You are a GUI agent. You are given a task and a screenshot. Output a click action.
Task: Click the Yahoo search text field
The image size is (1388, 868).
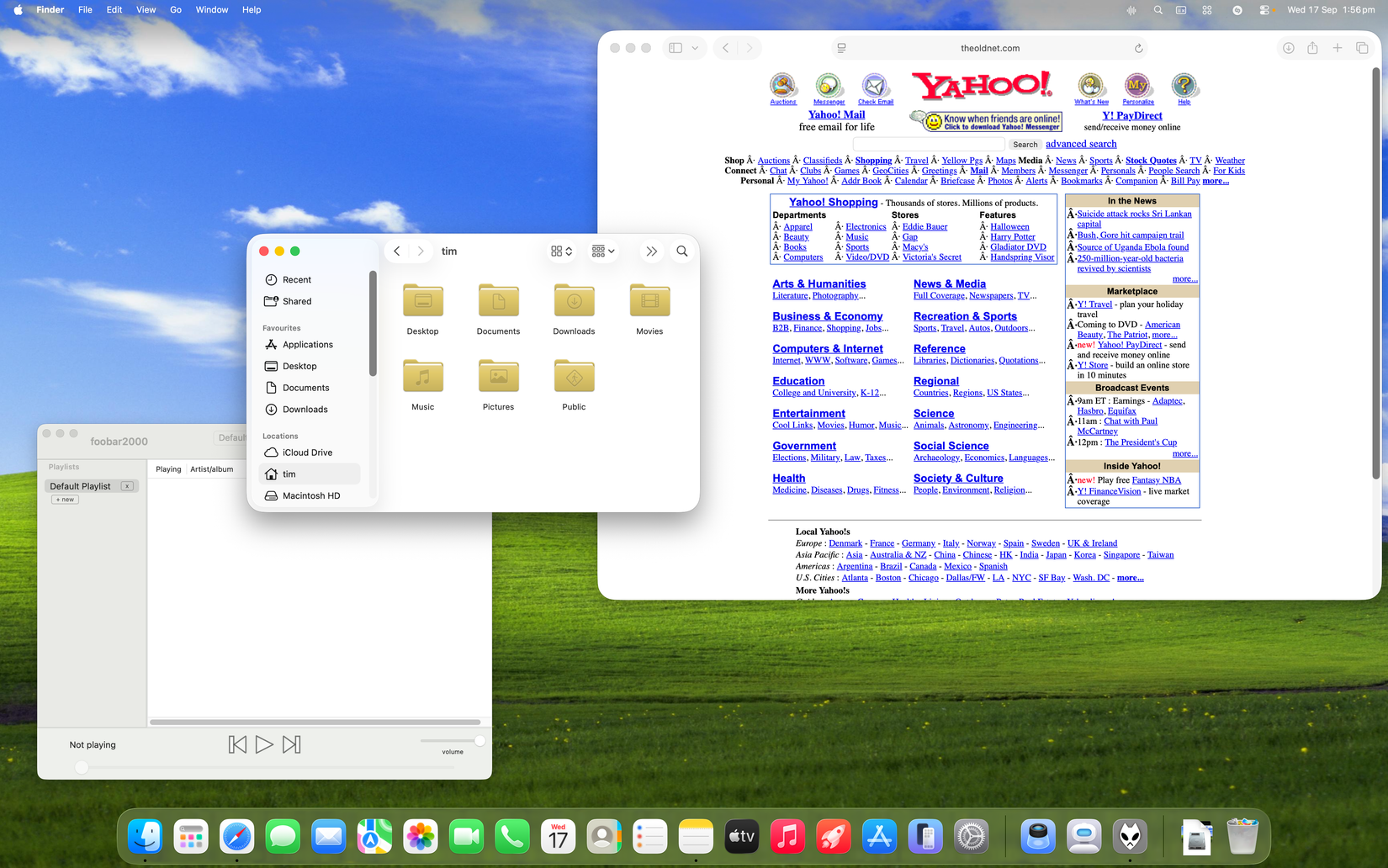[929, 145]
